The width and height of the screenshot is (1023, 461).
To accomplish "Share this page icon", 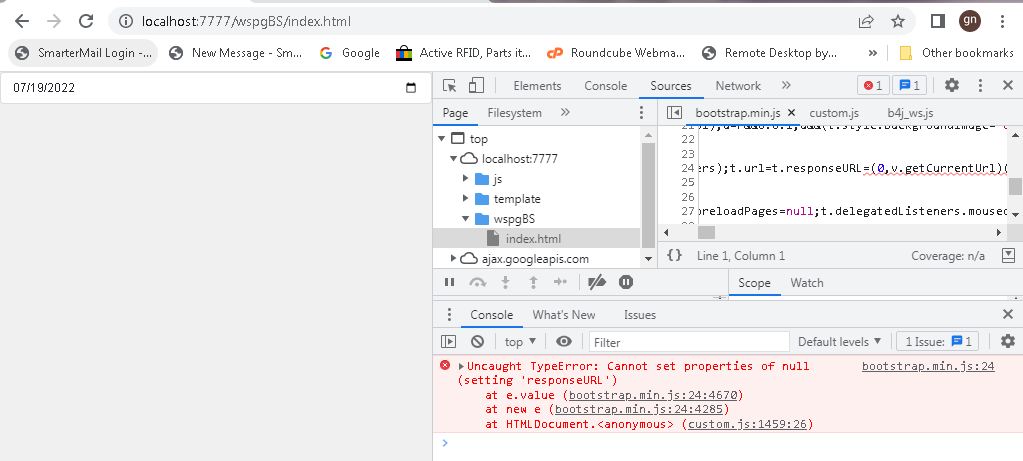I will click(866, 22).
